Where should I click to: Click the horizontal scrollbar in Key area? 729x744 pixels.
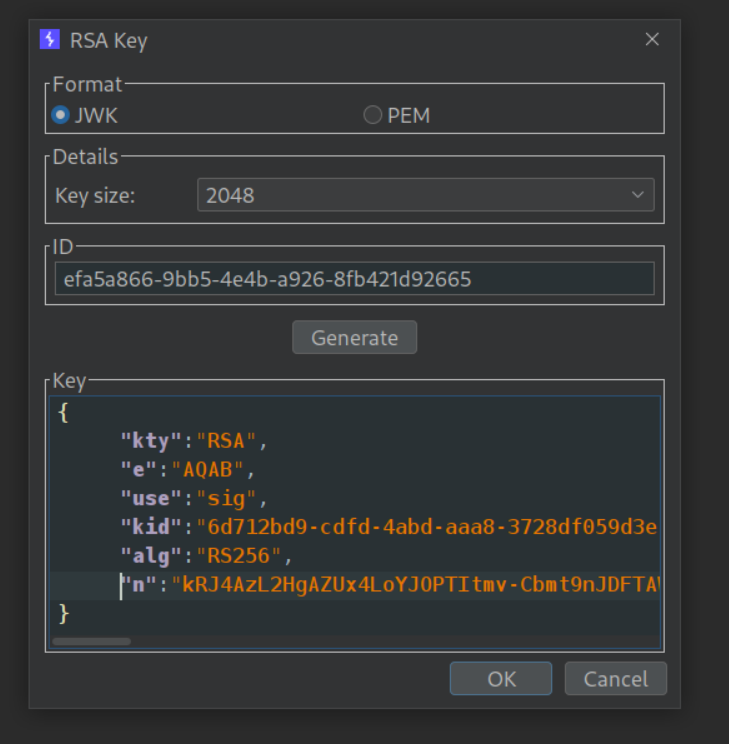pyautogui.click(x=92, y=641)
